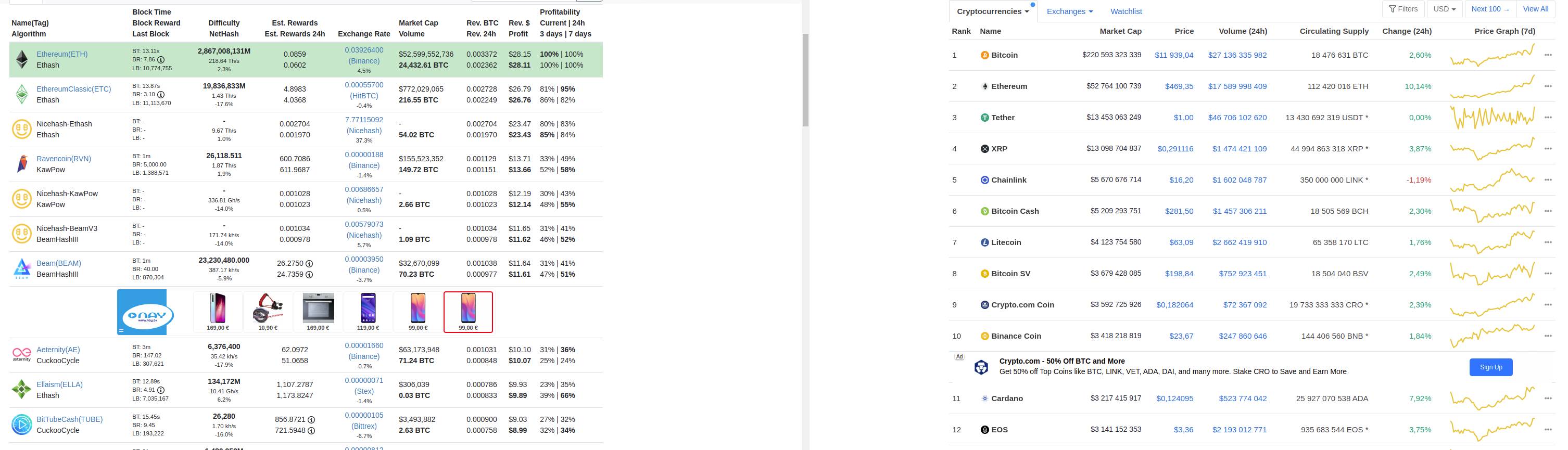Screen dimensions: 1568x450
Task: Click info icon next to Beam rewards 26.2750
Action: click(309, 264)
